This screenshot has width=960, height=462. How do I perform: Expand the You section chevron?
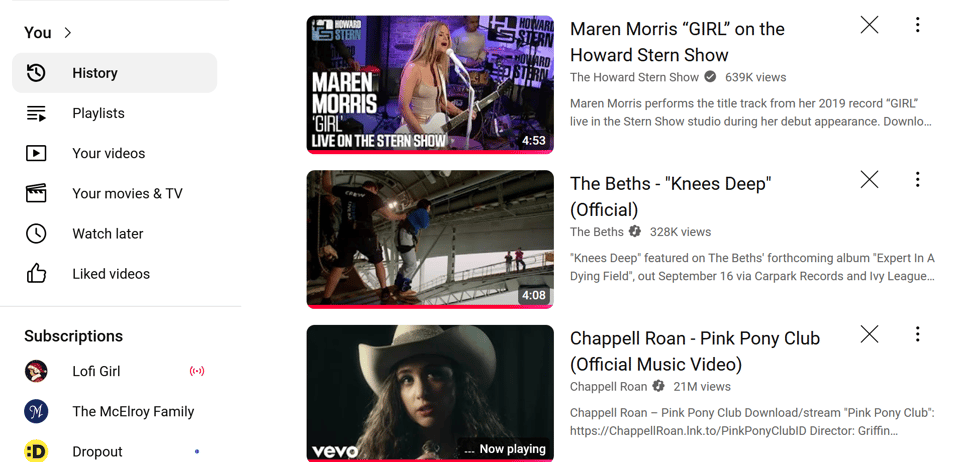(x=68, y=32)
